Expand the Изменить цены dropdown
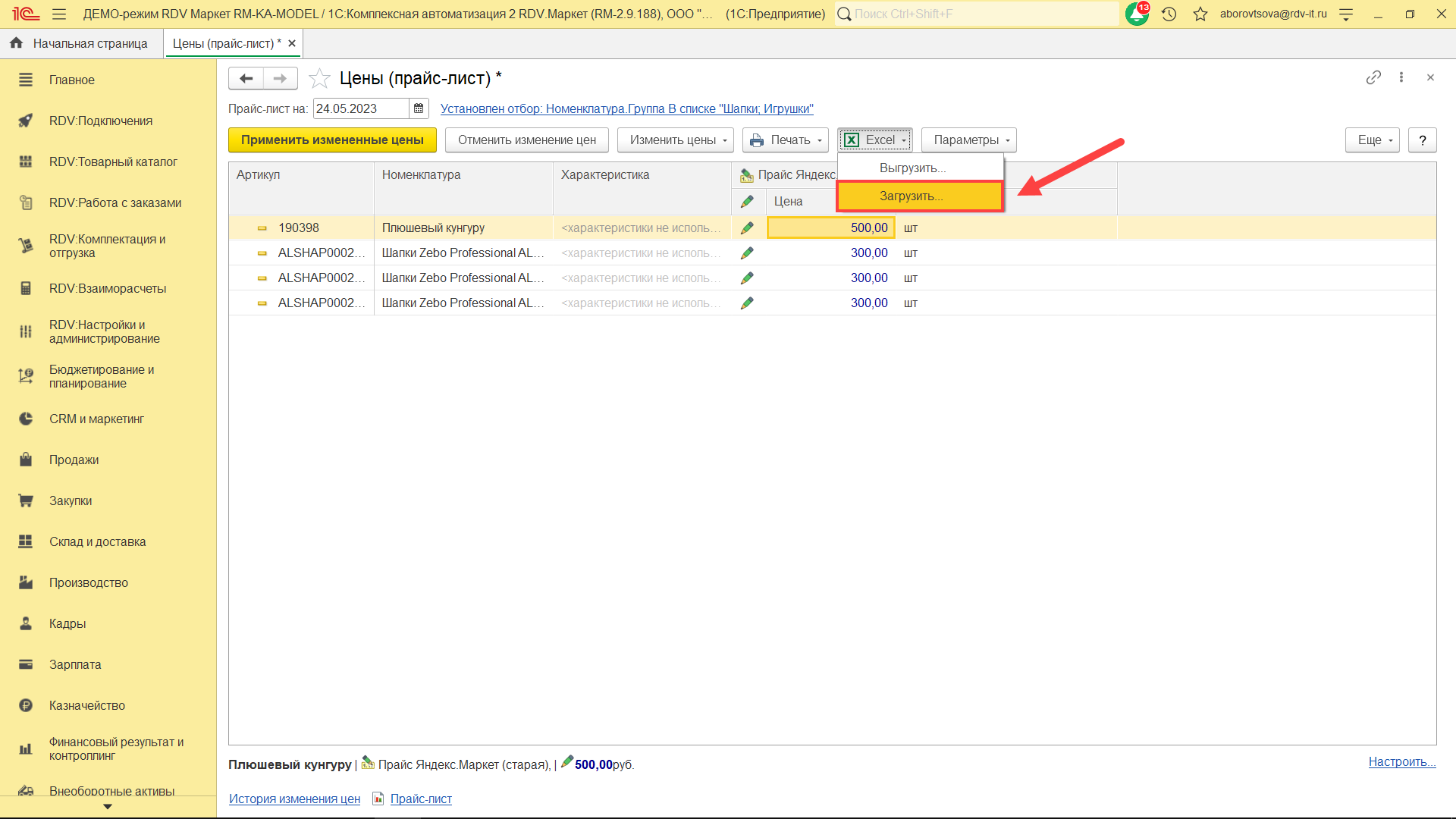 point(675,140)
